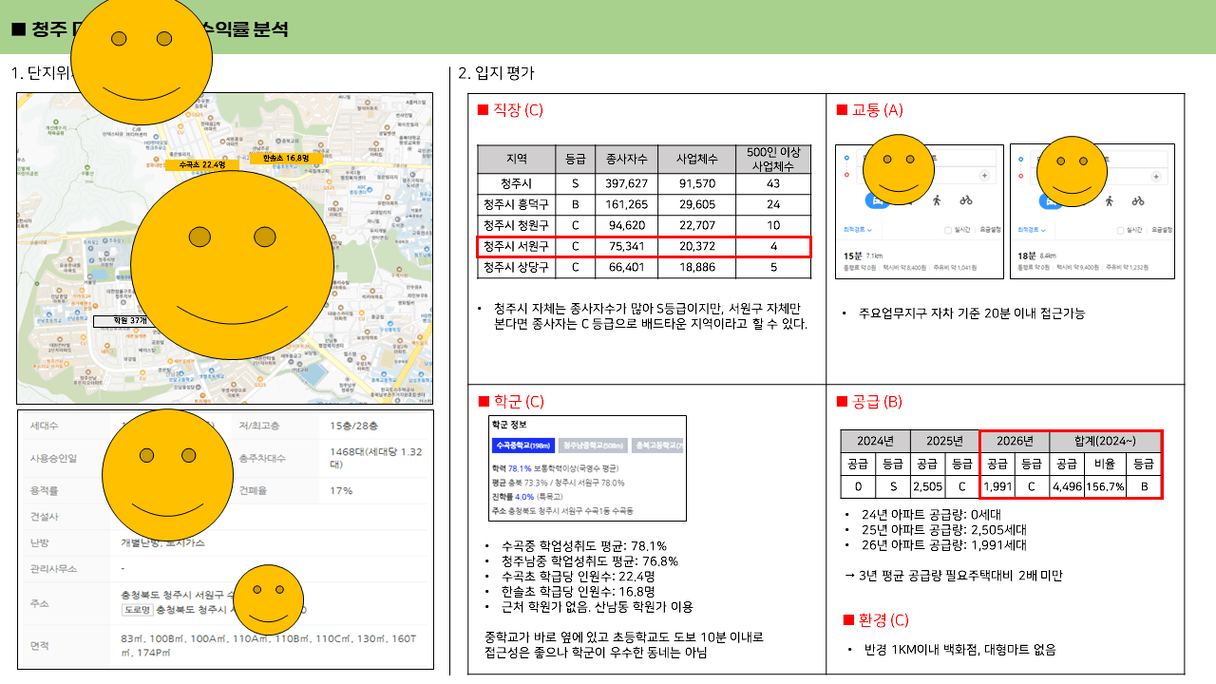Click the 75,341 employee count cell
The height and width of the screenshot is (684, 1216).
pyautogui.click(x=627, y=247)
